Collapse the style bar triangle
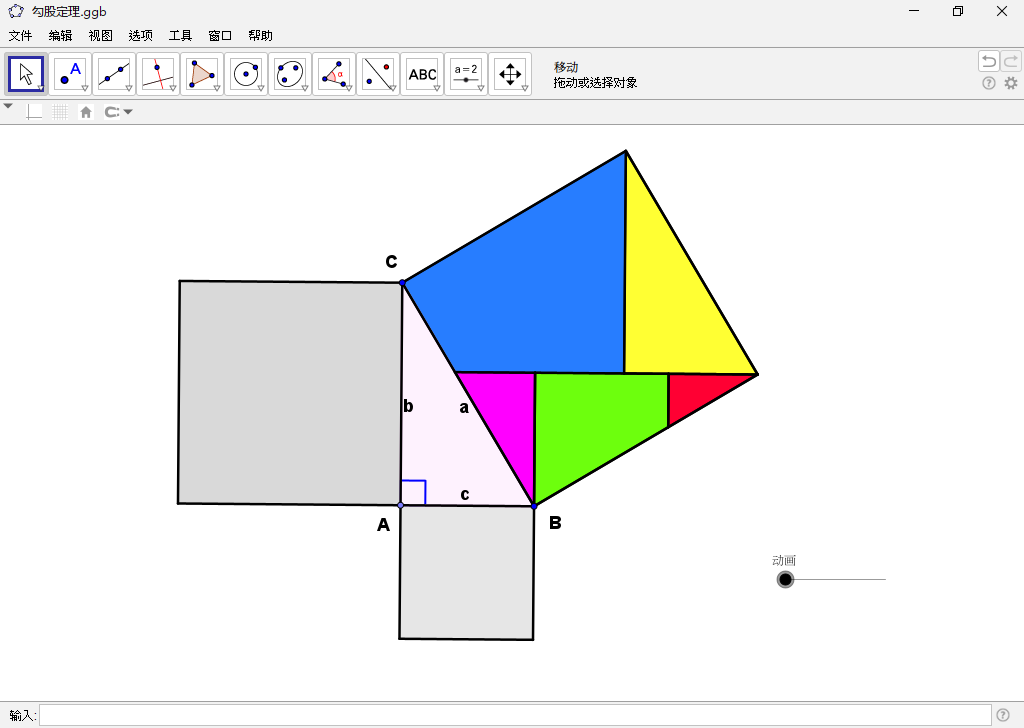1024x728 pixels. pyautogui.click(x=8, y=106)
